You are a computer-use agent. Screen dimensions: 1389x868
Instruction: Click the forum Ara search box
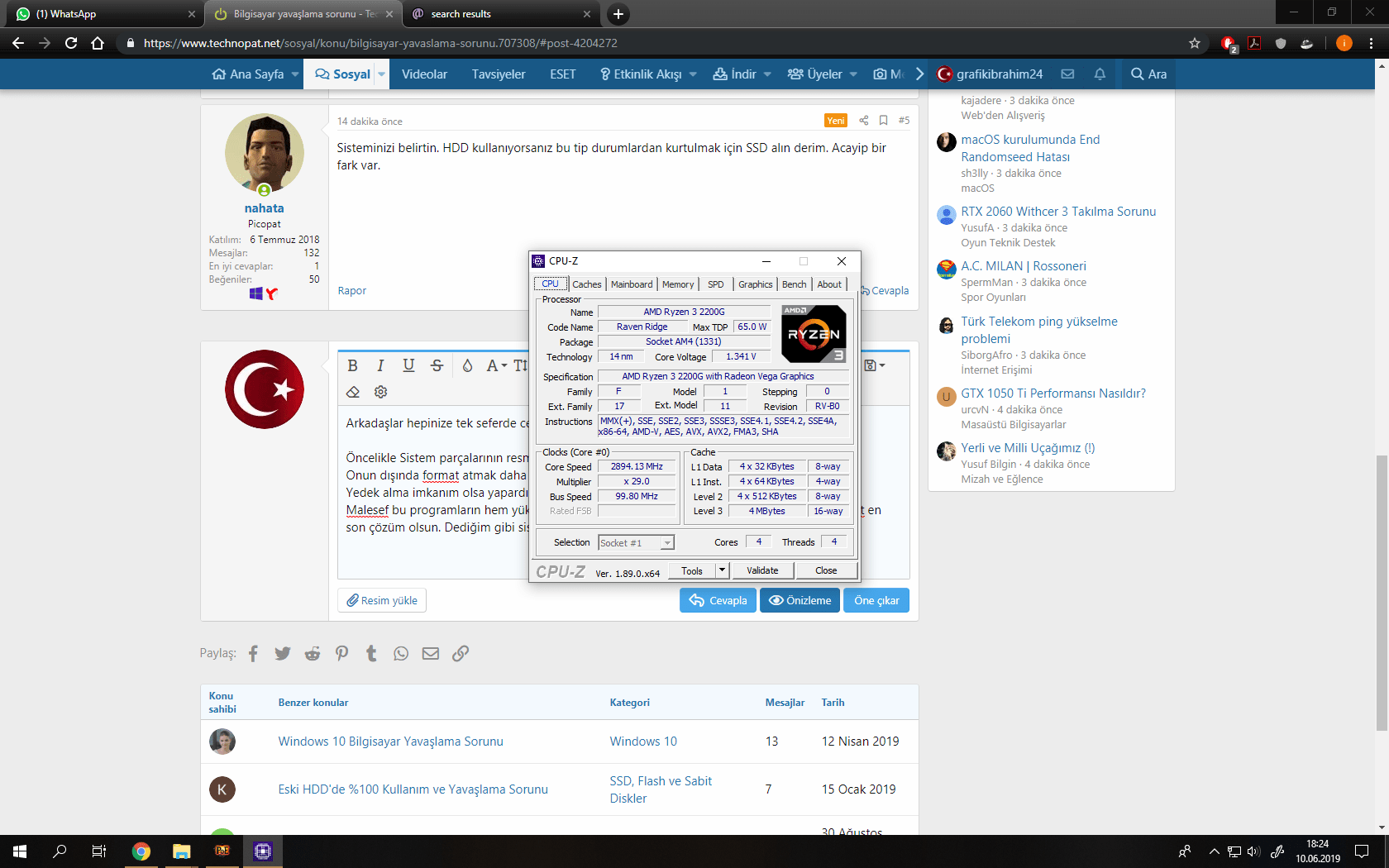point(1148,74)
